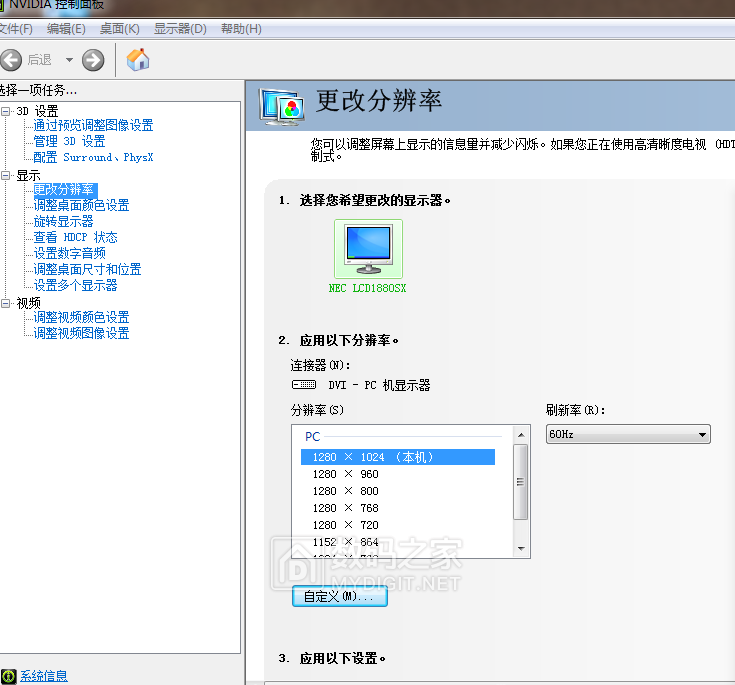Click the 显示 category label

click(x=28, y=175)
